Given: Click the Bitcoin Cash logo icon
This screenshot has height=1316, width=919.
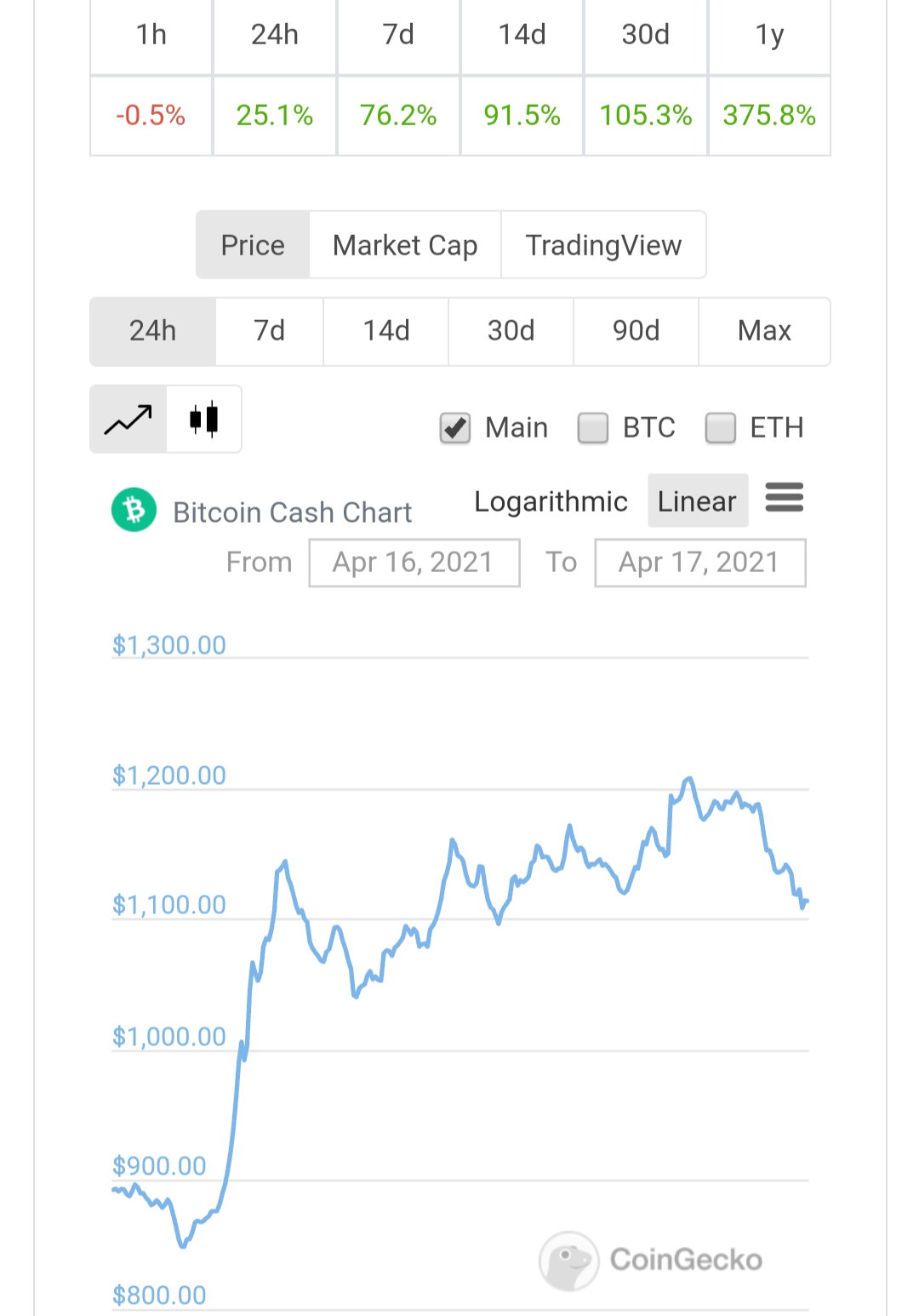Looking at the screenshot, I should point(134,510).
